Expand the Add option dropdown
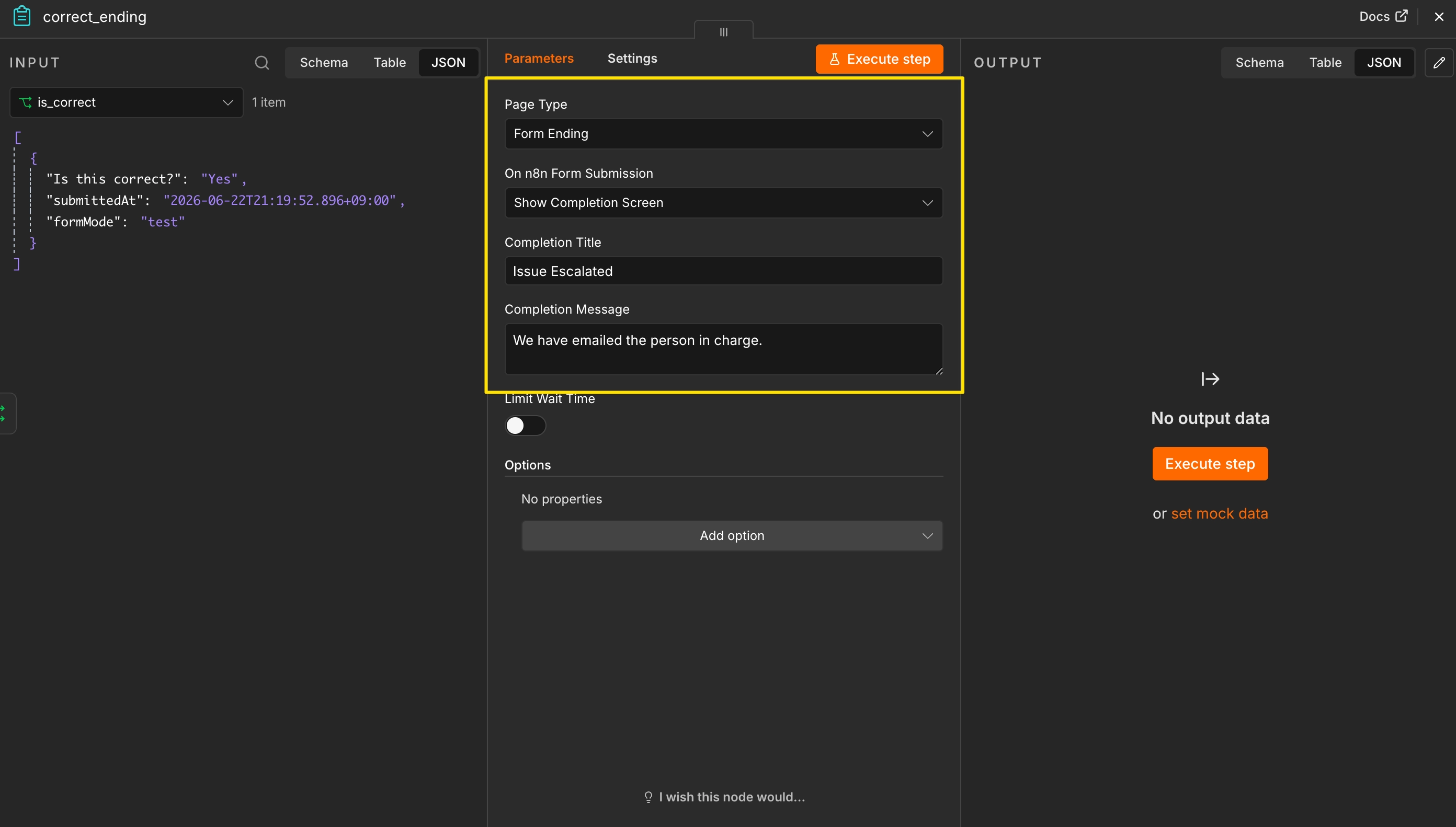Image resolution: width=1456 pixels, height=827 pixels. pyautogui.click(x=732, y=536)
